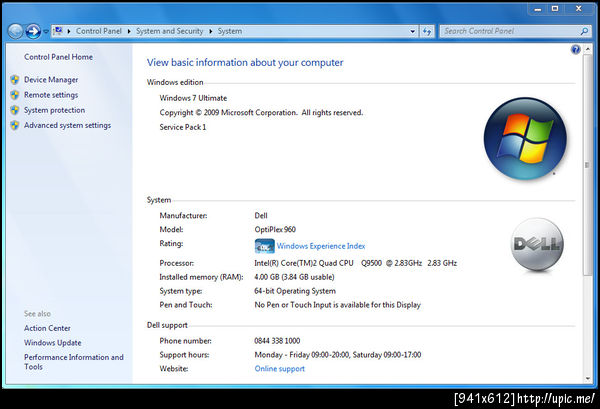Expand the arrow after System and Security
The width and height of the screenshot is (600, 409).
210,31
